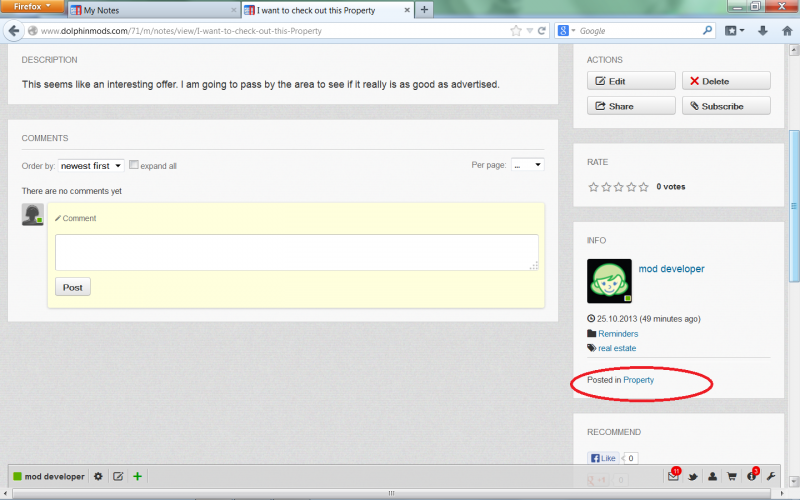800x500 pixels.
Task: Open the wrench tools icon
Action: click(x=771, y=477)
